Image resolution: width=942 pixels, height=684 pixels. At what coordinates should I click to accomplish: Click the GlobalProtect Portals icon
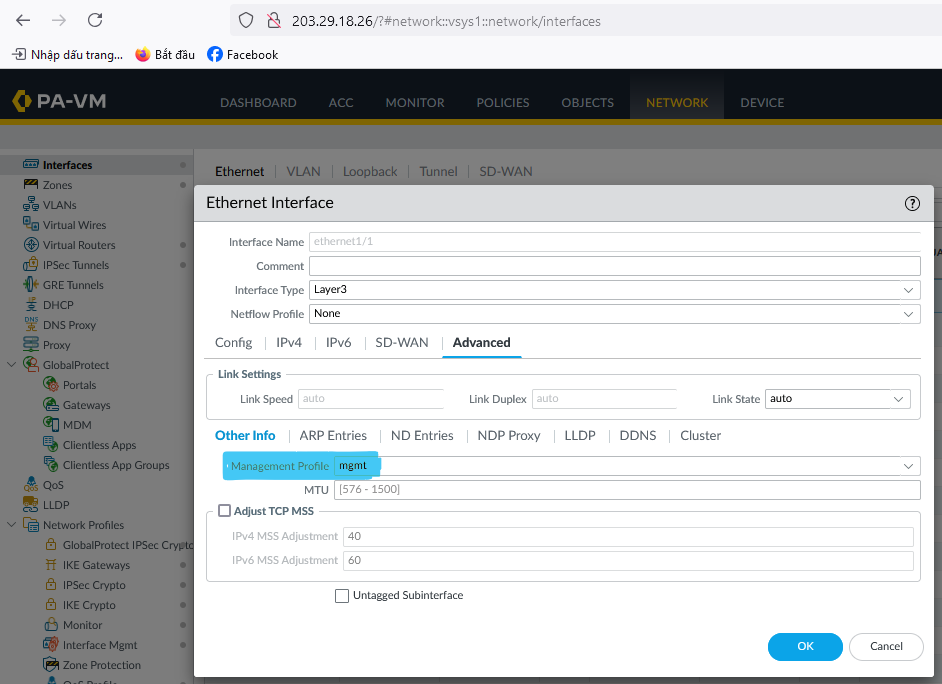tap(51, 385)
